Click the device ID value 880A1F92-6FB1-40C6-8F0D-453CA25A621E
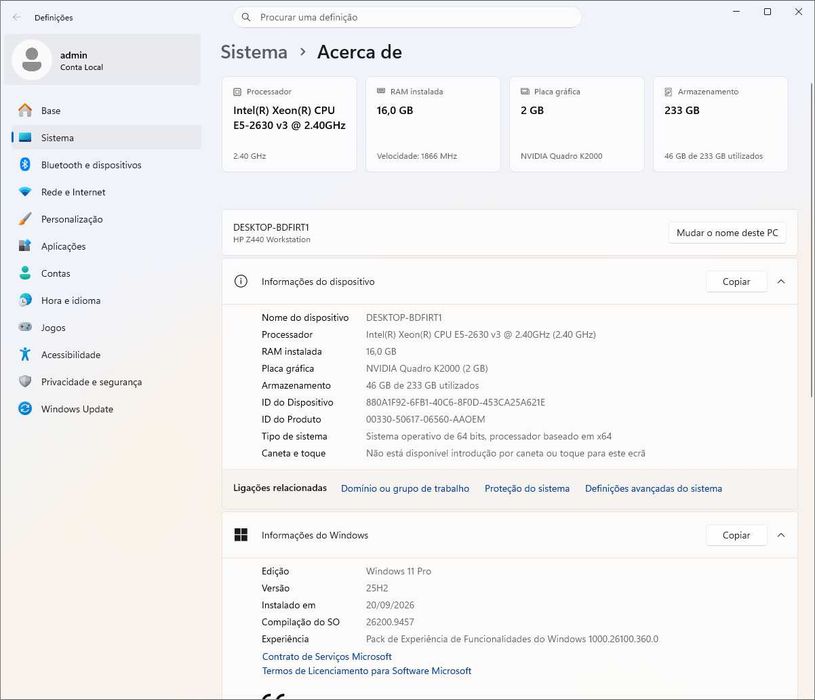Screen dimensions: 815x700 [x=455, y=402]
